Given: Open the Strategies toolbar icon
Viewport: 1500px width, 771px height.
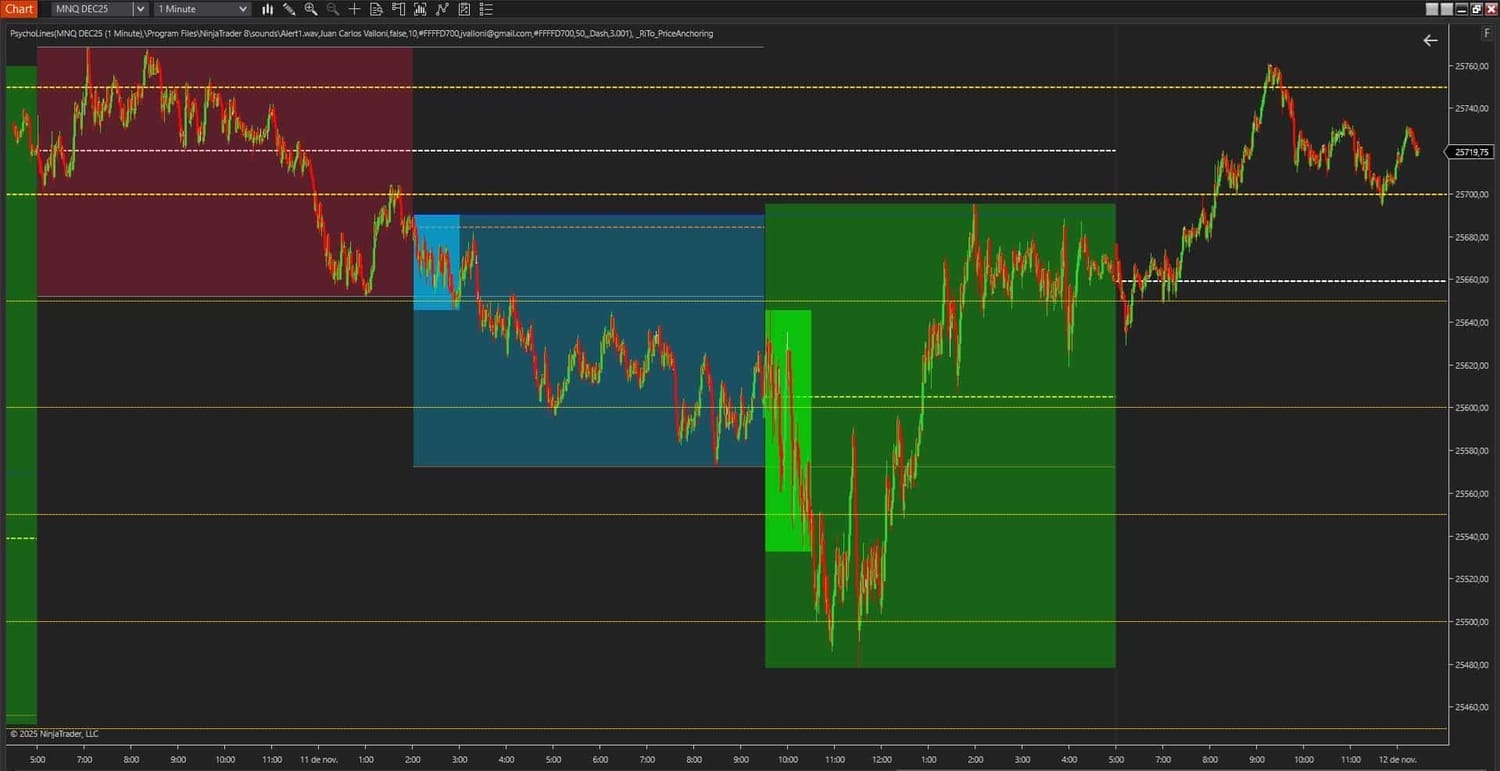Looking at the screenshot, I should coord(442,9).
